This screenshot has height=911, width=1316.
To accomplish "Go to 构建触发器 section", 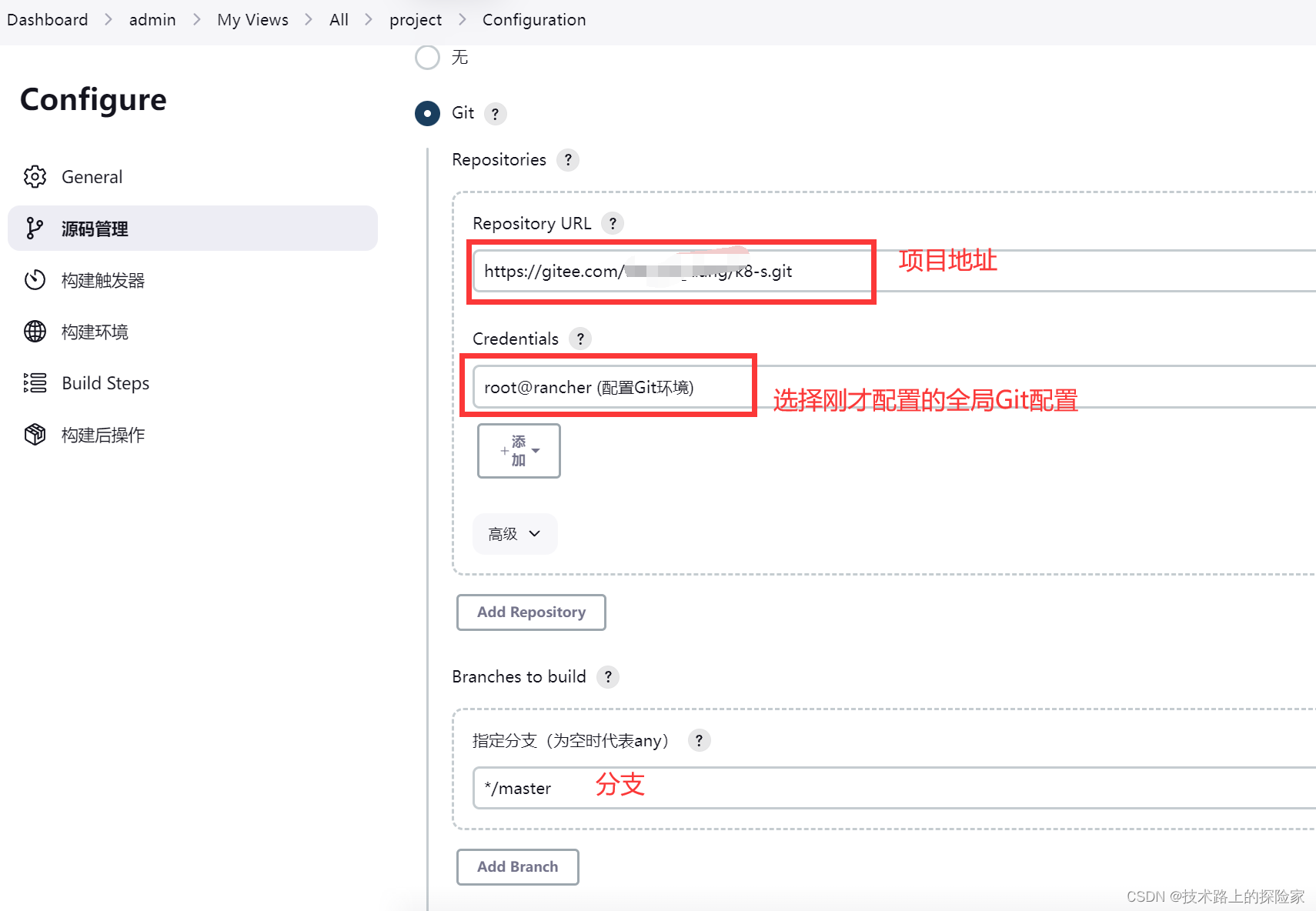I will (192, 280).
